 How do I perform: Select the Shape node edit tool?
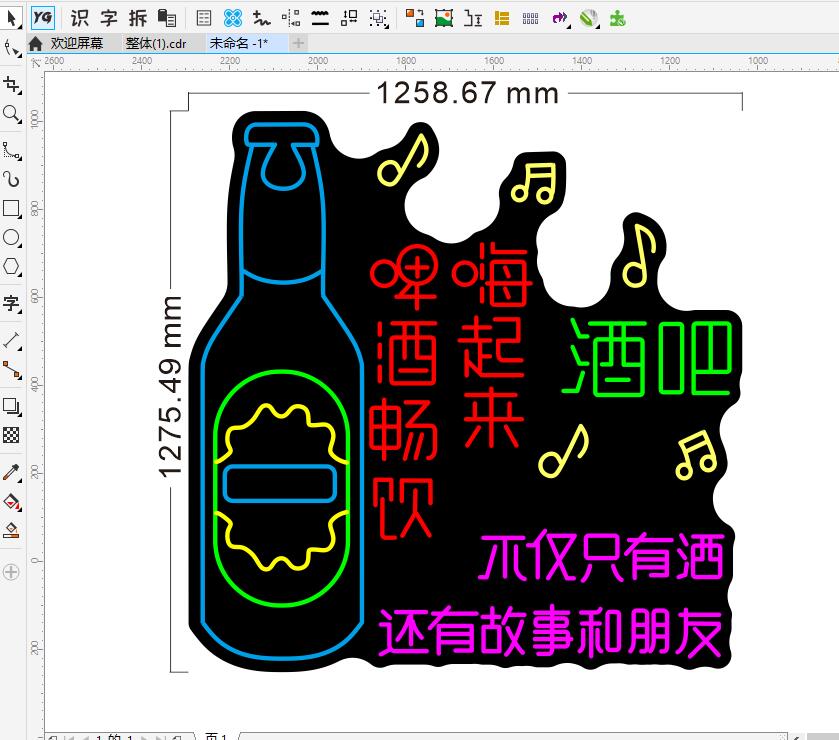coord(12,48)
